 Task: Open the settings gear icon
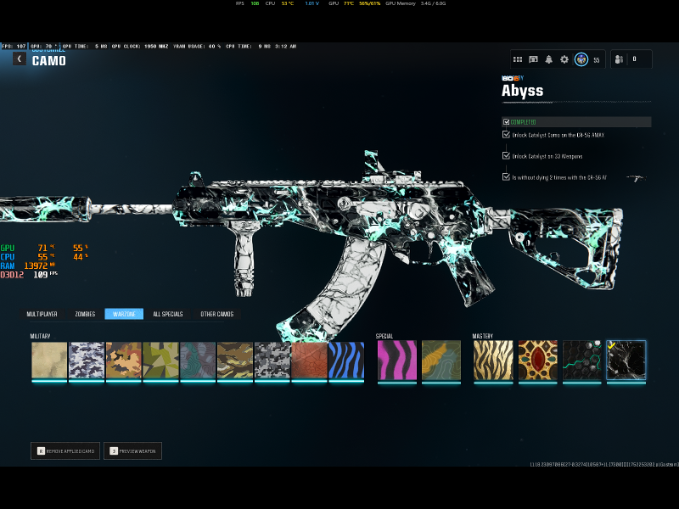[x=564, y=59]
